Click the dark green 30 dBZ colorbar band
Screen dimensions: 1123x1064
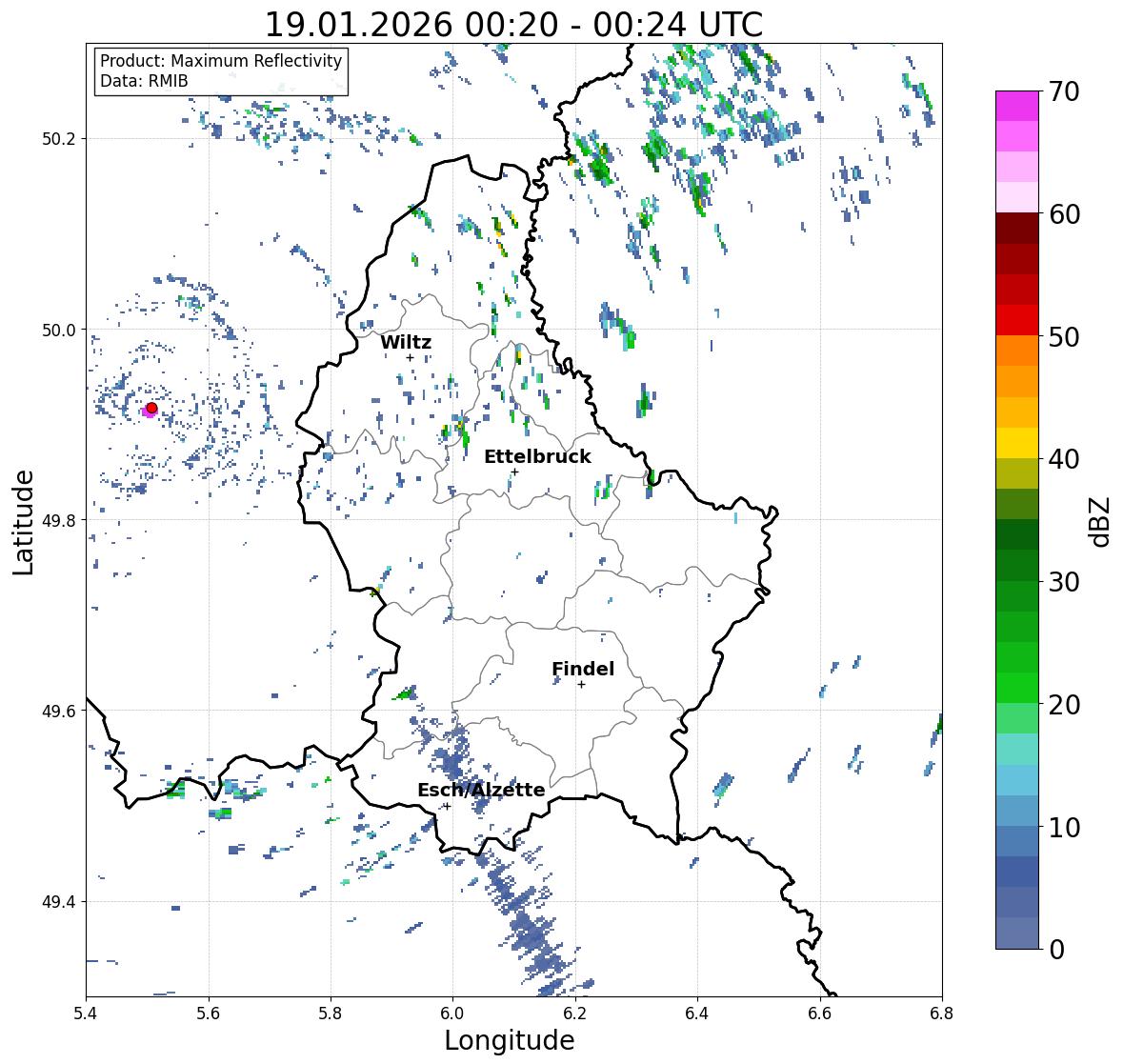(1017, 566)
